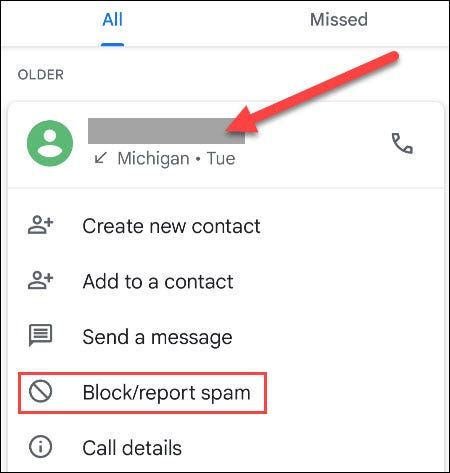Switch to the All calls tab
Screen dimensions: 450x473
tap(112, 19)
